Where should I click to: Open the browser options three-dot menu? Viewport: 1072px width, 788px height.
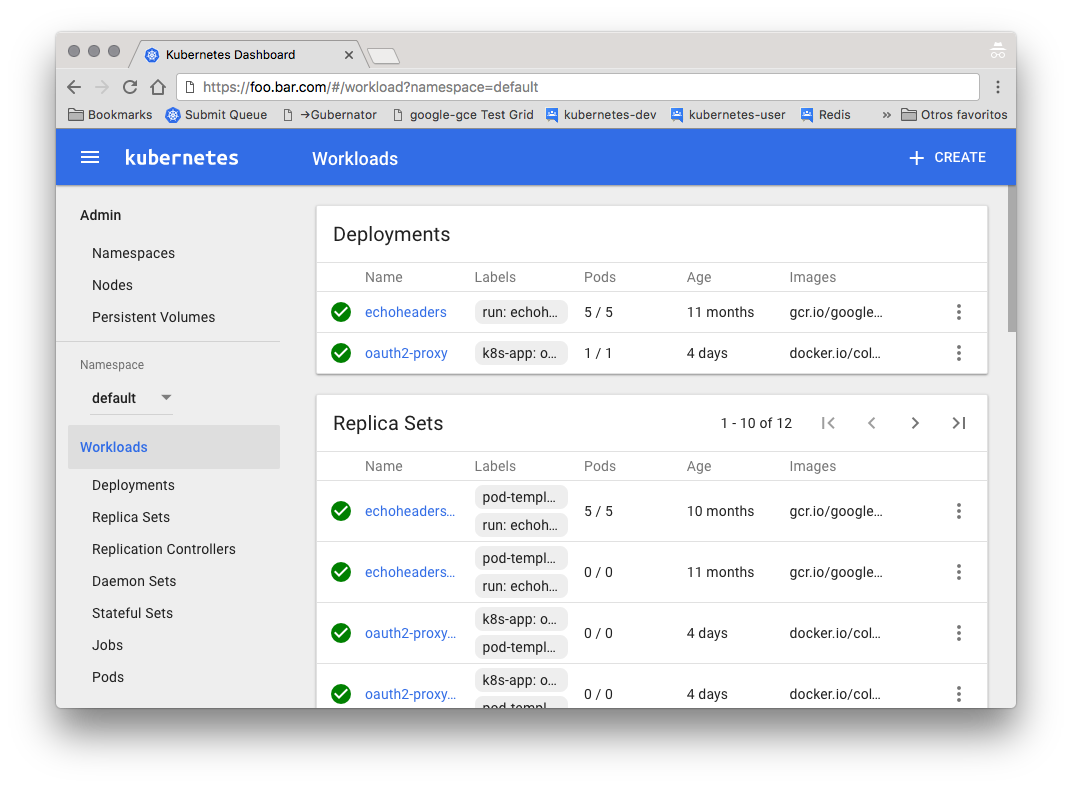coord(998,87)
